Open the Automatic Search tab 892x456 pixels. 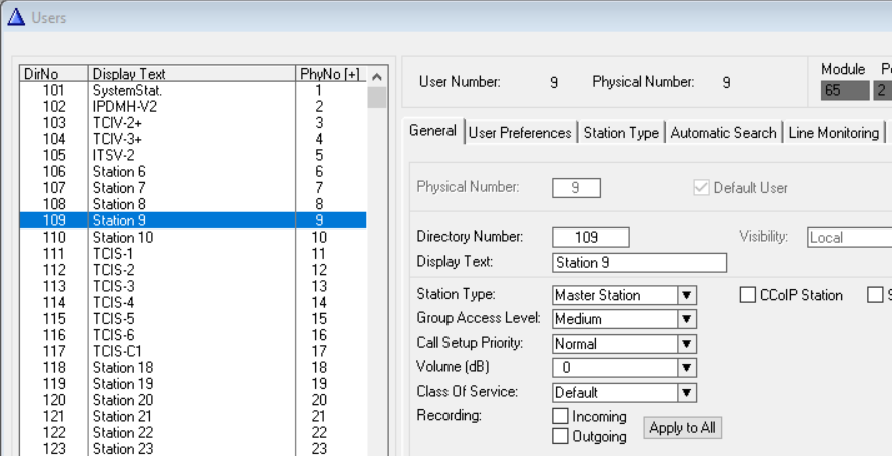723,133
